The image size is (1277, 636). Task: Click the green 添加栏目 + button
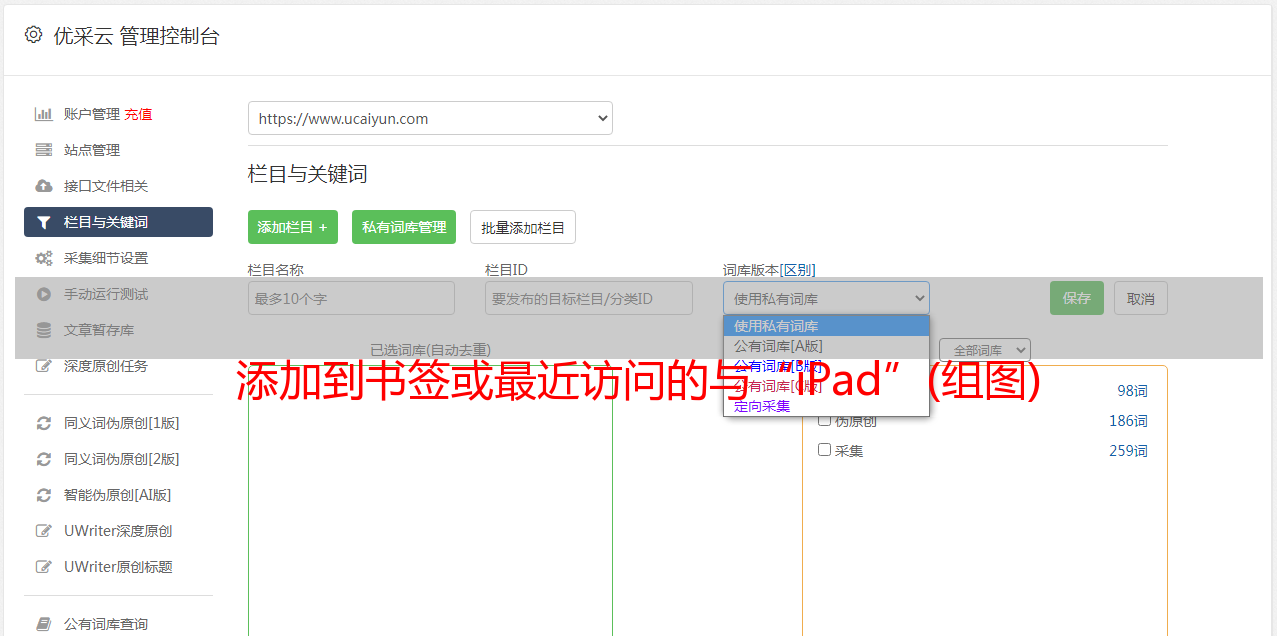292,227
